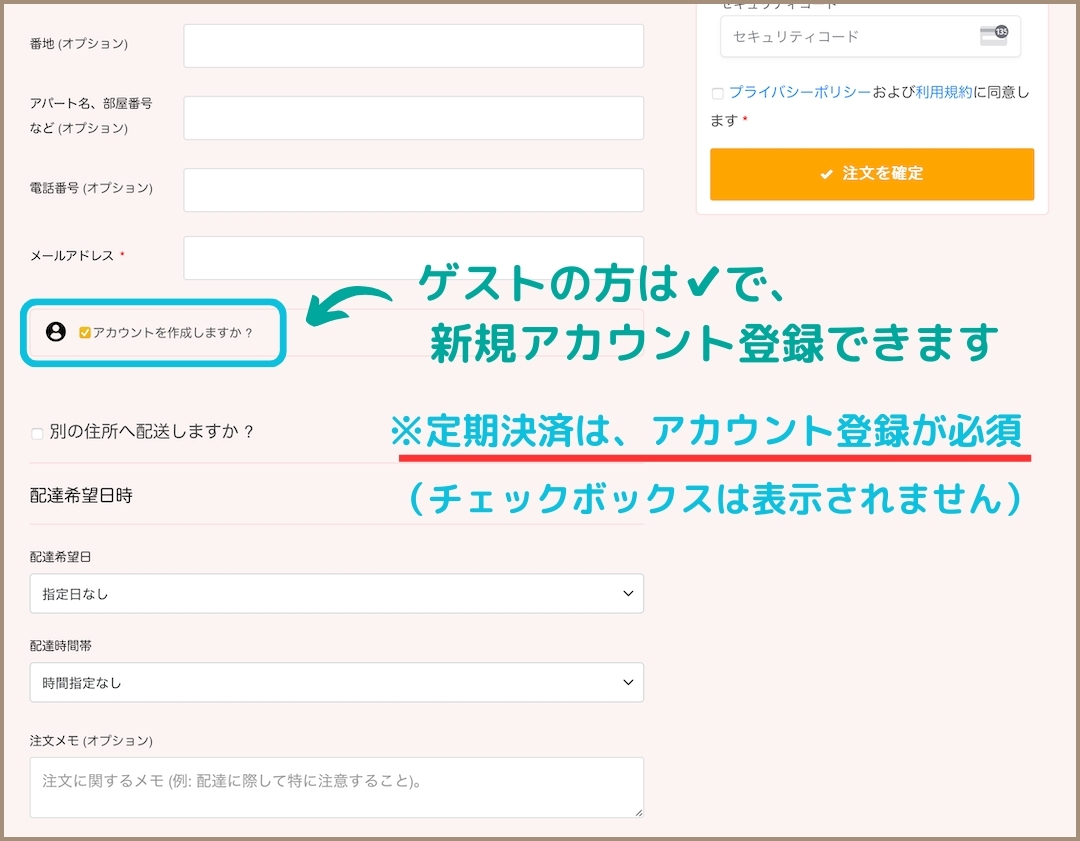Image resolution: width=1080 pixels, height=841 pixels.
Task: Open the プライバシーポリシー link
Action: pos(800,92)
